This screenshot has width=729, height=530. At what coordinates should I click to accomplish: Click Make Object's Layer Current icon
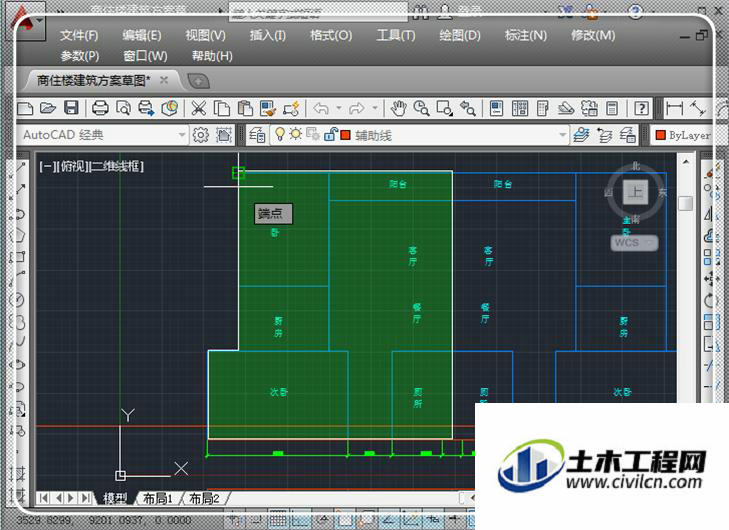(581, 135)
